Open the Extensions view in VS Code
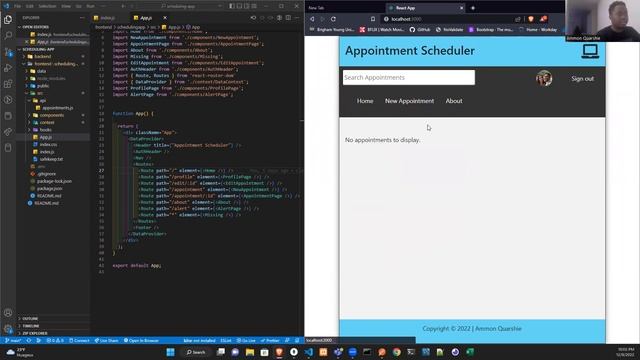This screenshot has width=640, height=360. (x=8, y=84)
